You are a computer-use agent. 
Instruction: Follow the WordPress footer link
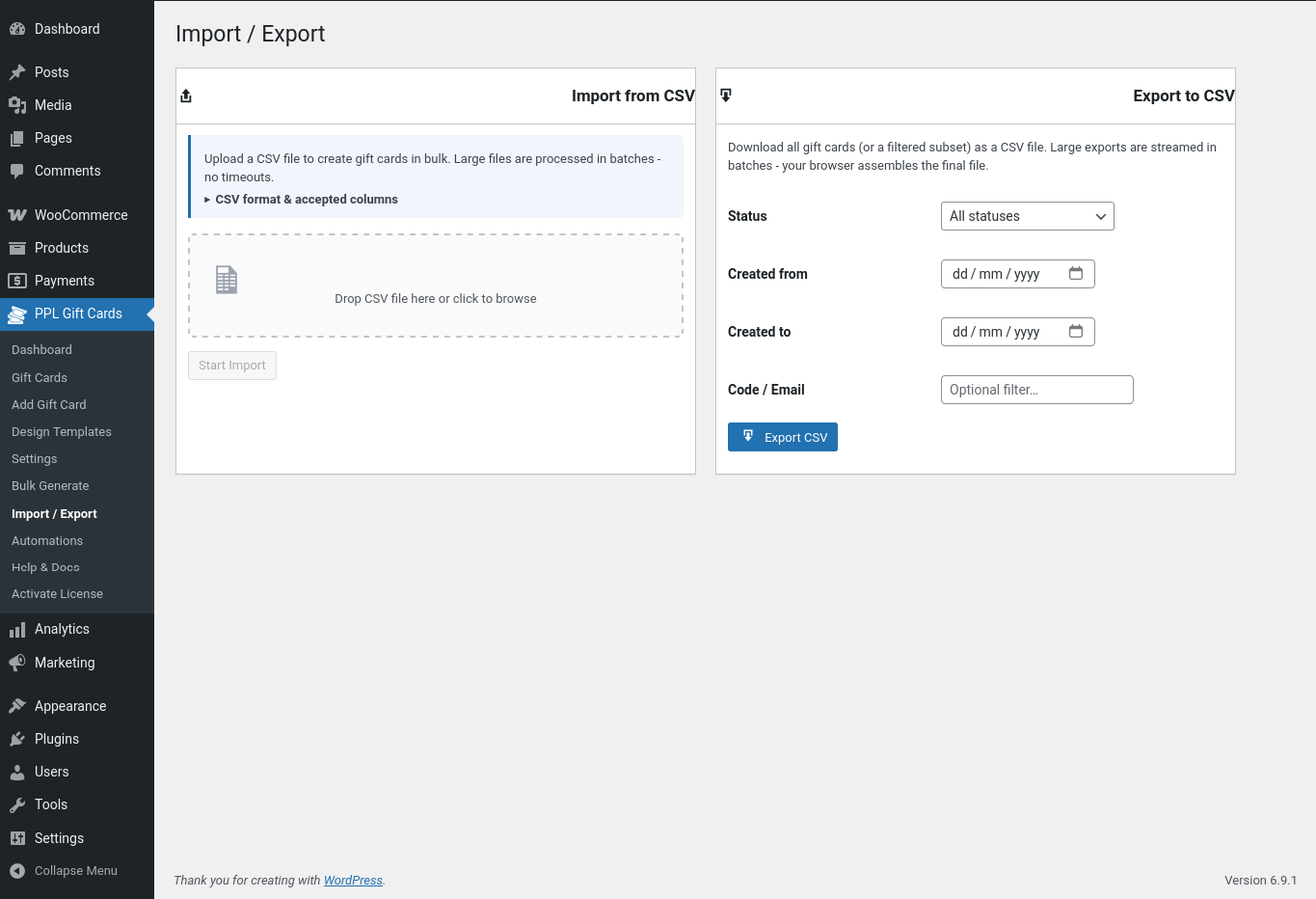point(353,881)
